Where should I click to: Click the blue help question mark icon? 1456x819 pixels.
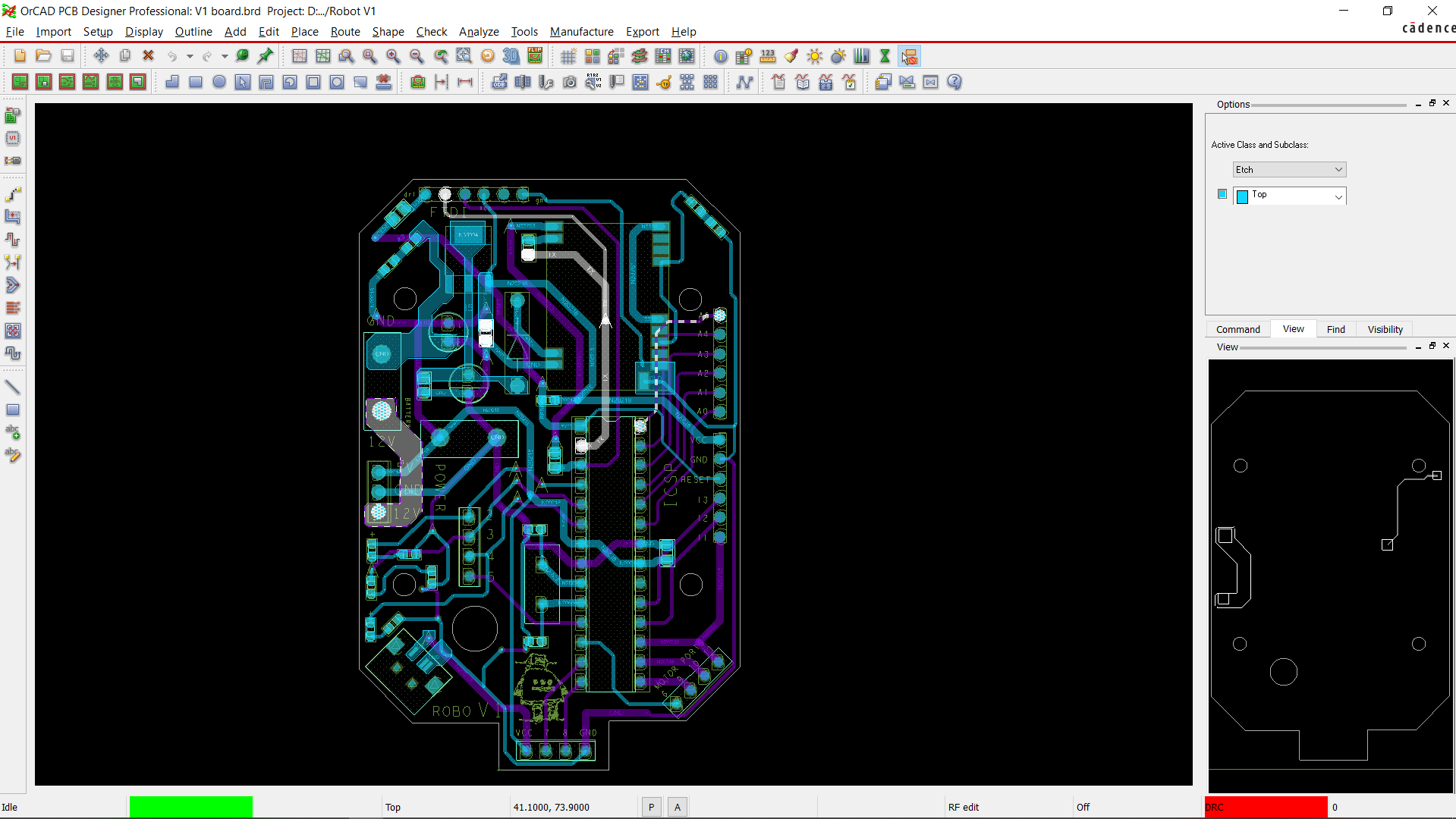(x=954, y=82)
